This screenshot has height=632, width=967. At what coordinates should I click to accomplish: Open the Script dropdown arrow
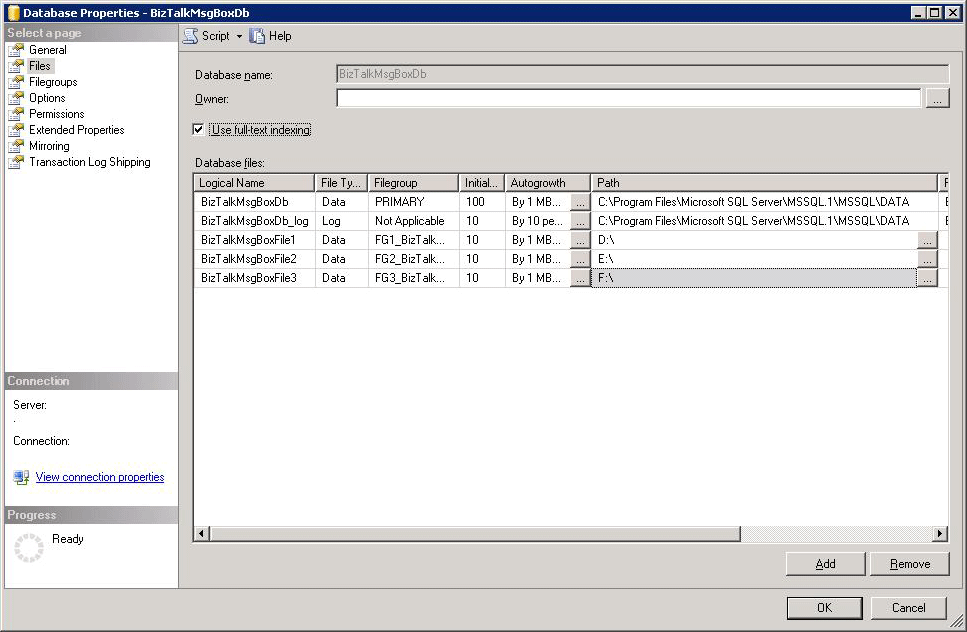[x=240, y=35]
